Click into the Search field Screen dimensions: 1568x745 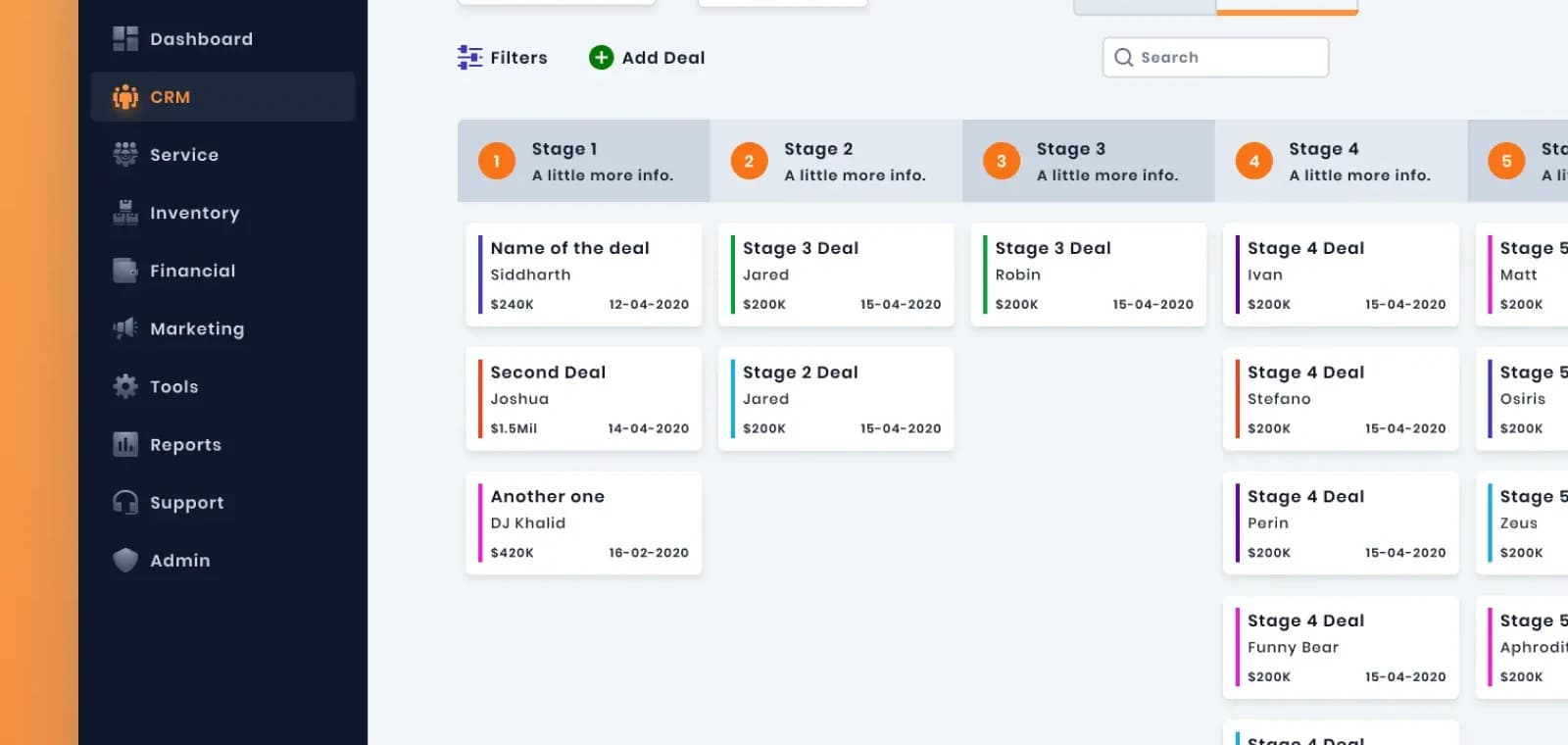pos(1215,57)
